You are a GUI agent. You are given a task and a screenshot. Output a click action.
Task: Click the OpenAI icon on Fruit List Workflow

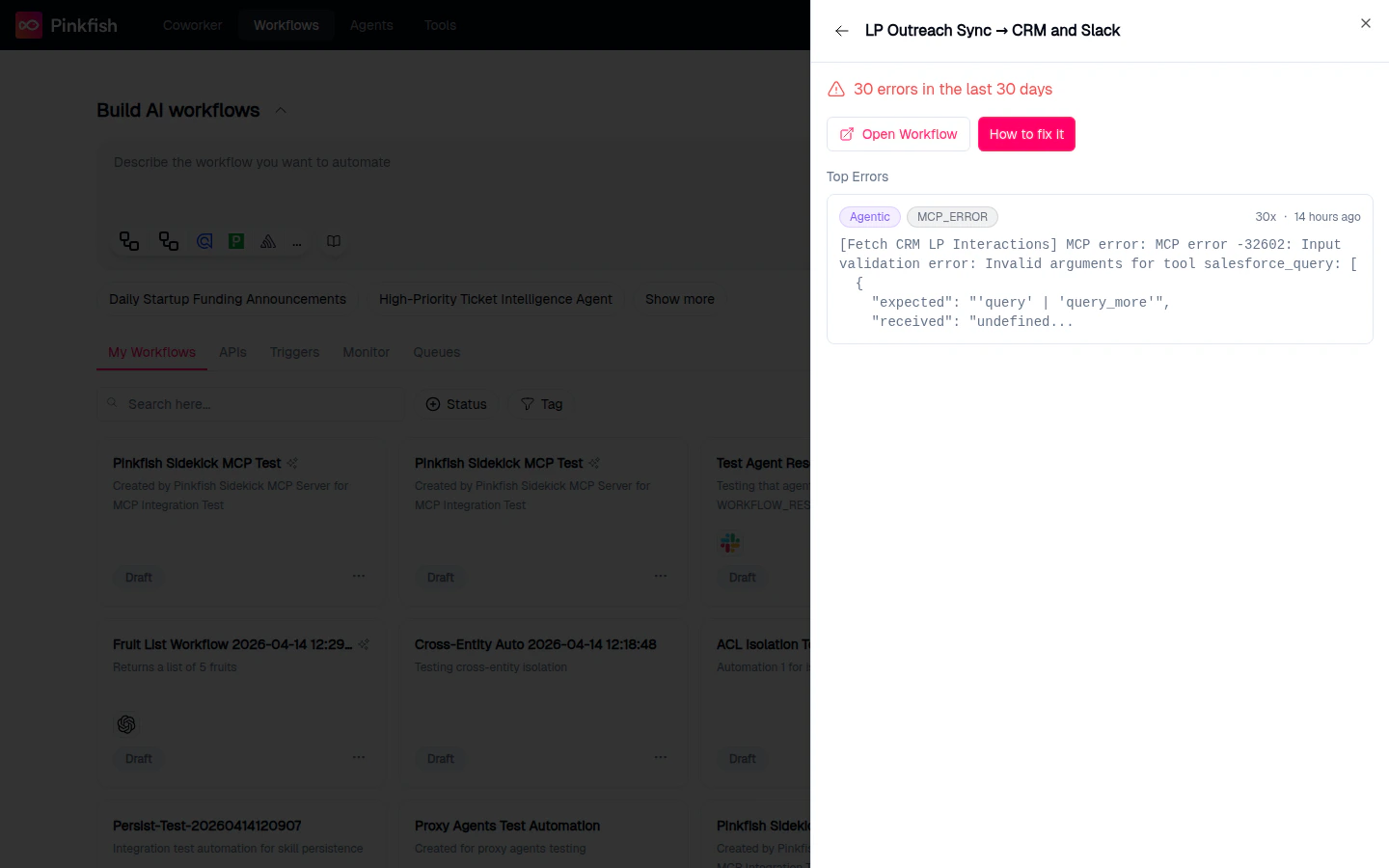[126, 724]
